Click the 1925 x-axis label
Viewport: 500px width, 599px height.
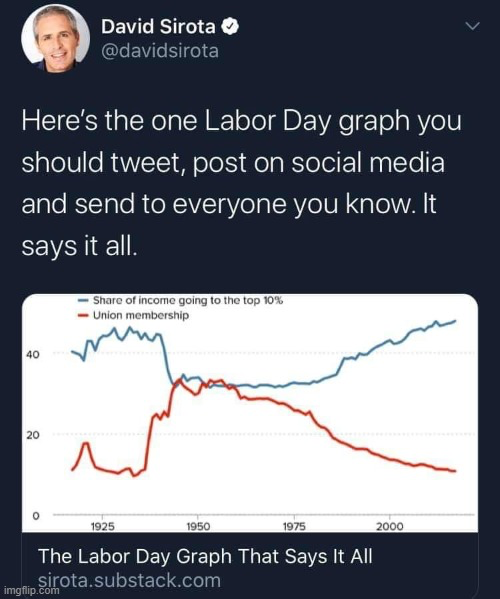[x=103, y=527]
